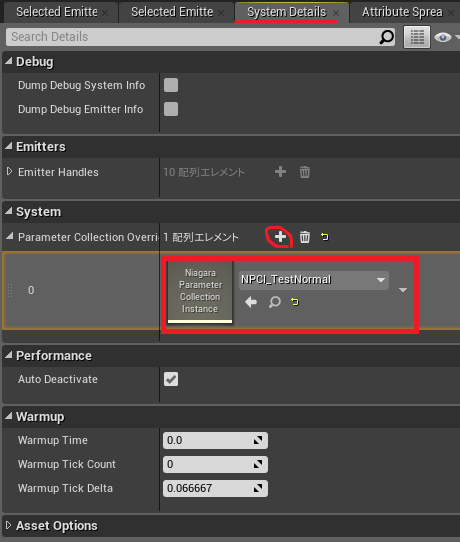Close the second Selected Emitter tab
Viewport: 460px width, 542px height.
tap(221, 13)
